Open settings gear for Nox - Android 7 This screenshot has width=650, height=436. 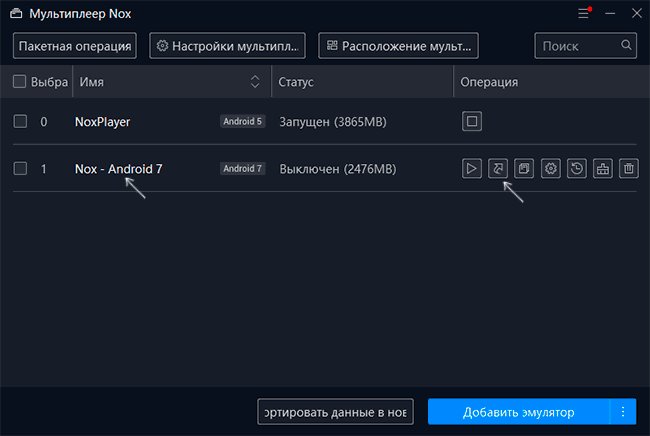click(x=551, y=169)
